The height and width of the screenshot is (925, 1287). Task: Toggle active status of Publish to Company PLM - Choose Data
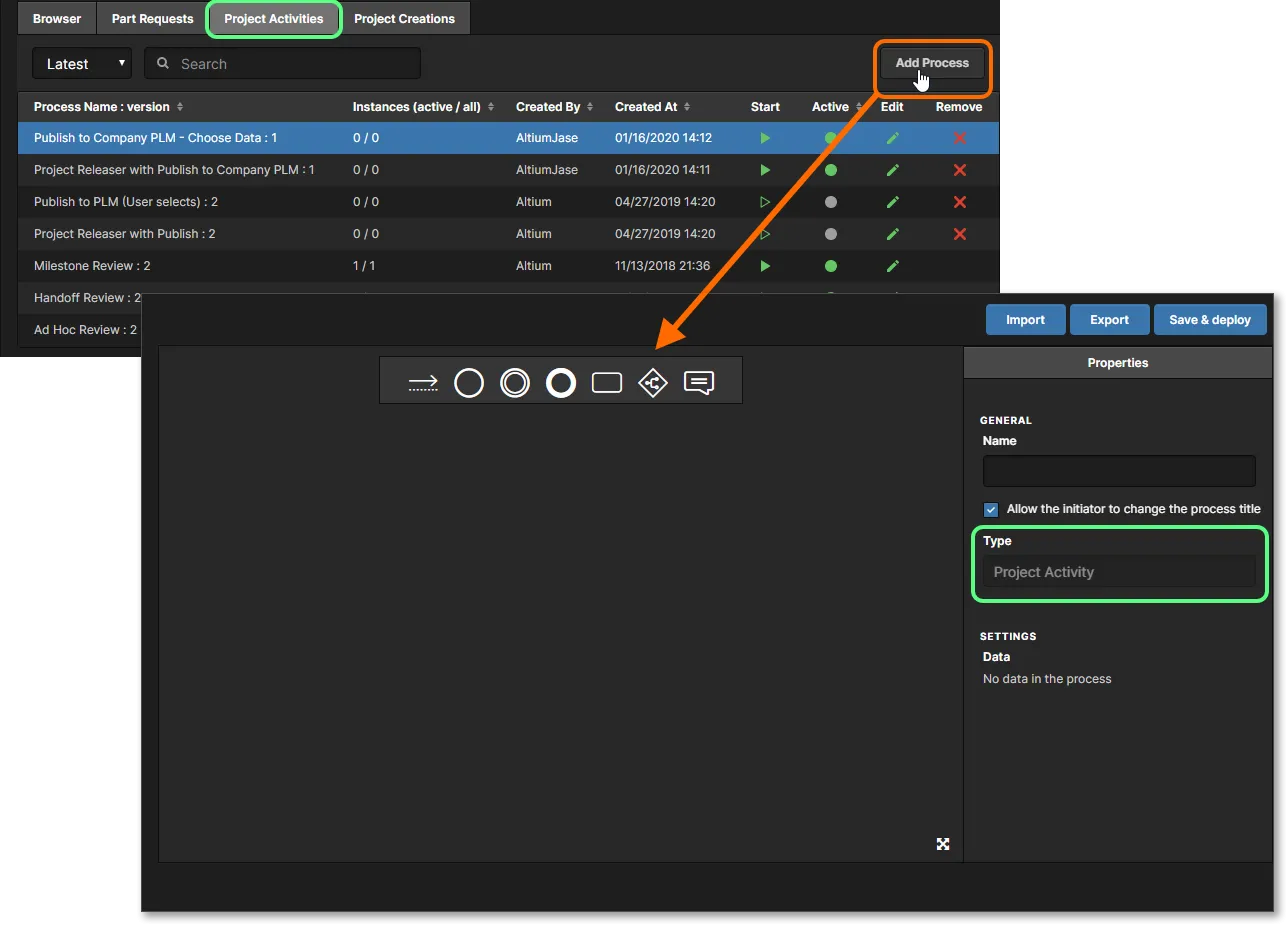(x=830, y=138)
